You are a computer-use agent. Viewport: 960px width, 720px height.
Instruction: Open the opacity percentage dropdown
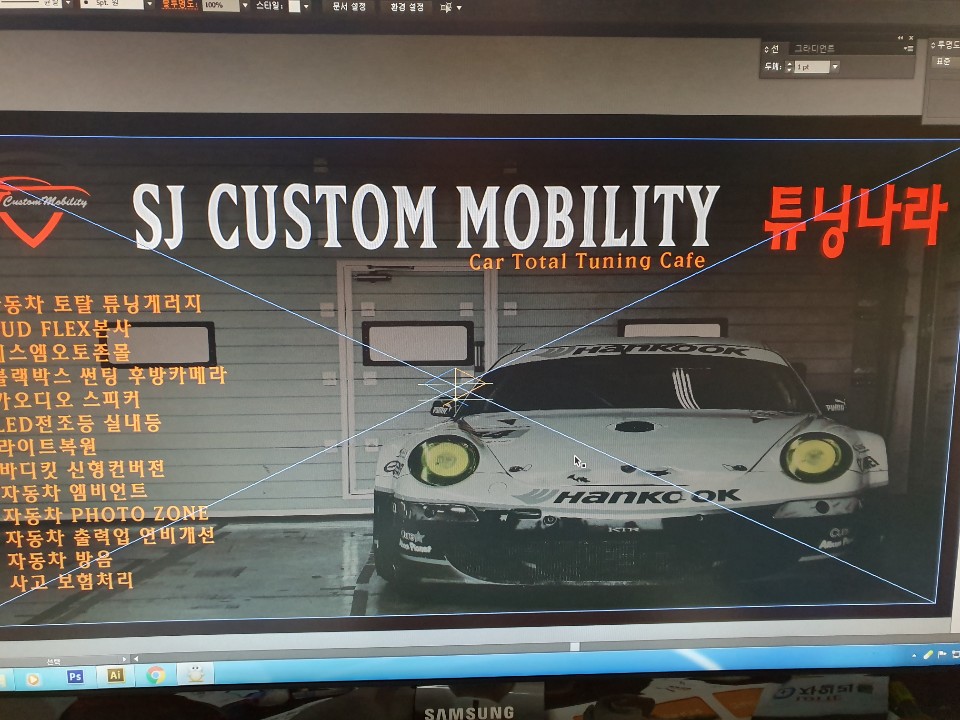[x=245, y=6]
